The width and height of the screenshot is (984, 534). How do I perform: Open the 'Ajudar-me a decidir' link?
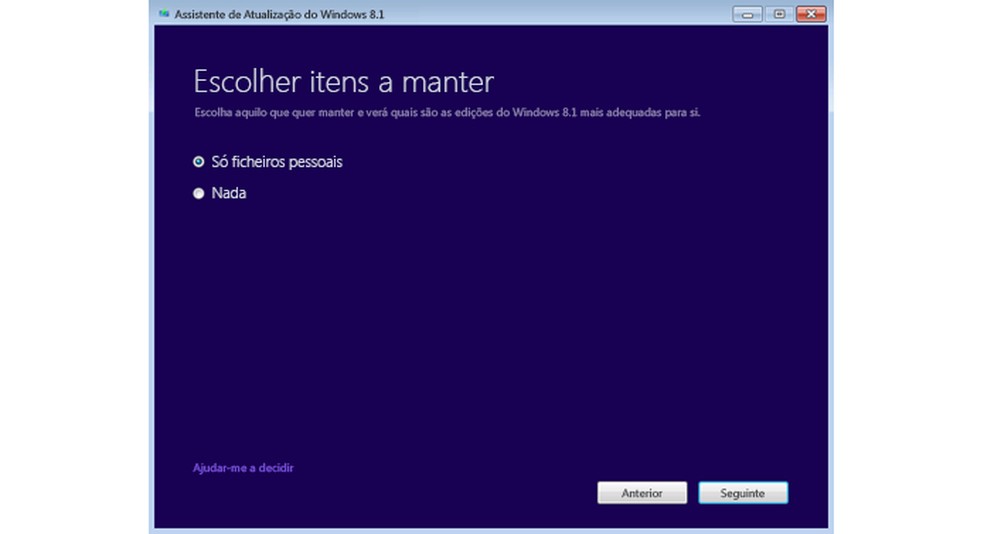click(x=243, y=467)
